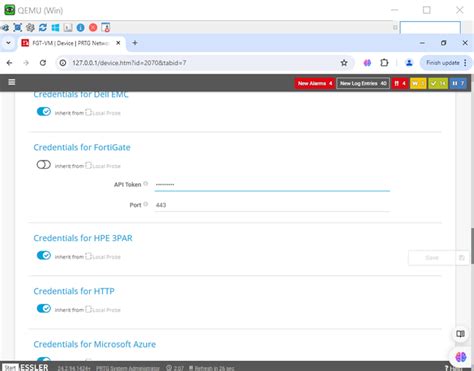Click the page vertical scrollbar thumb
Viewport: 474px width, 371px height.
pyautogui.click(x=472, y=246)
